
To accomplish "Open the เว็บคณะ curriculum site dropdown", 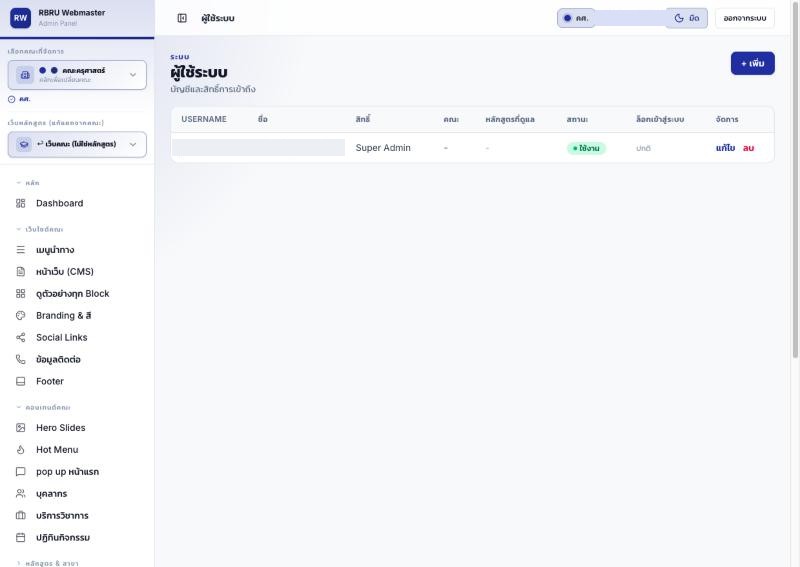I will click(x=77, y=144).
